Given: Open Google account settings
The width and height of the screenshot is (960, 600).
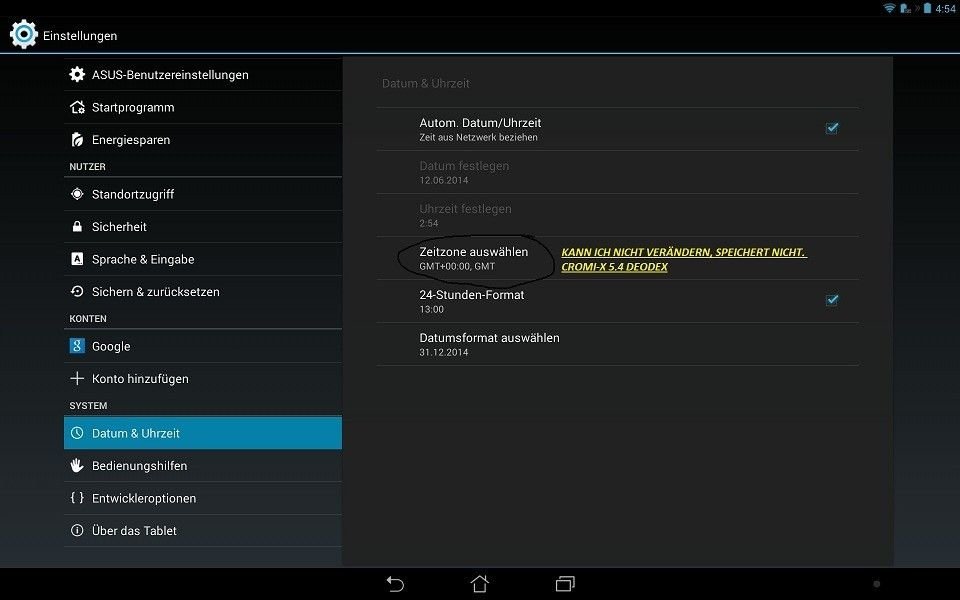Looking at the screenshot, I should (203, 346).
